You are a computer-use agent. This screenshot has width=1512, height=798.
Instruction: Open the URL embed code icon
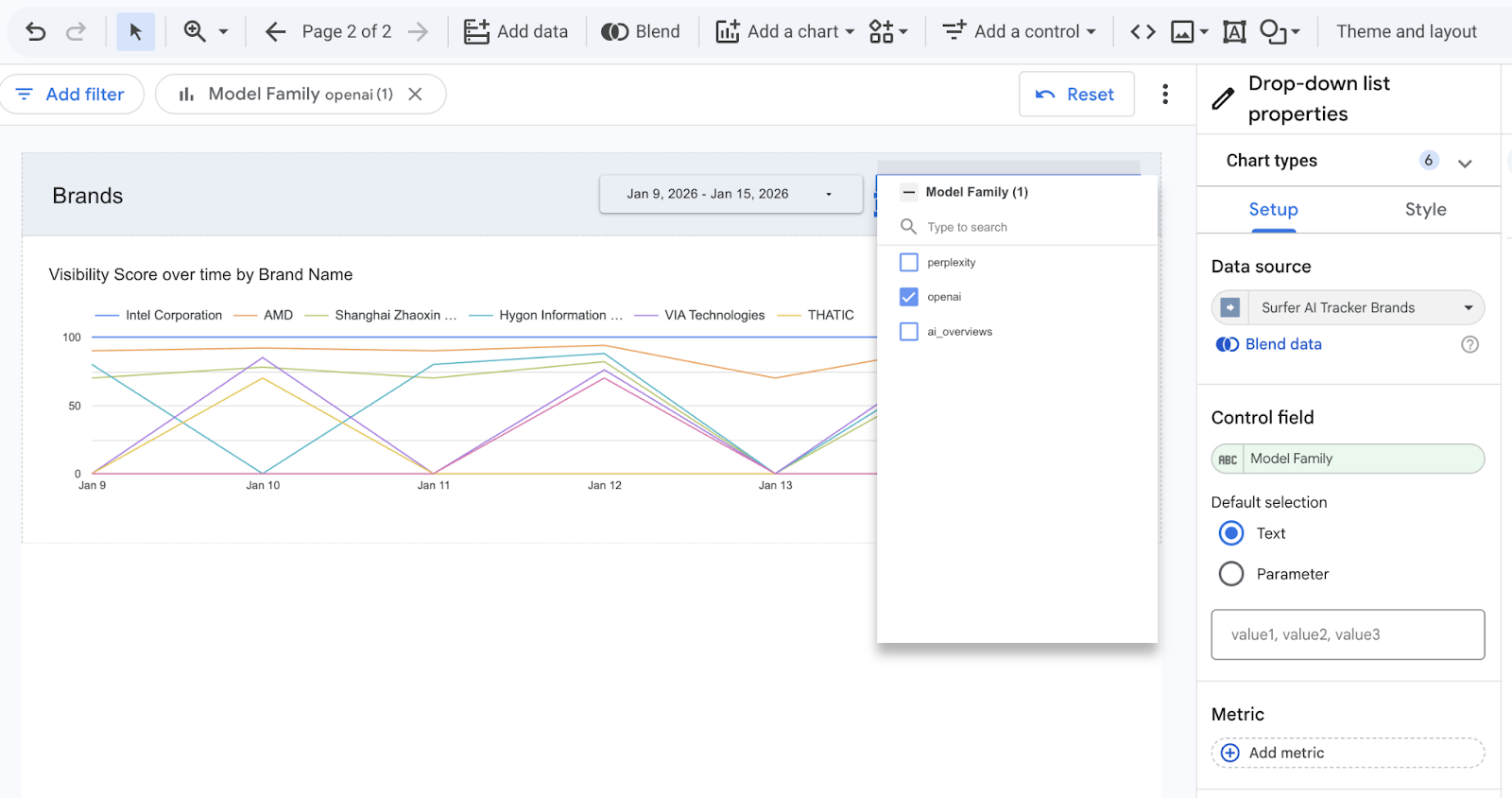[x=1143, y=32]
